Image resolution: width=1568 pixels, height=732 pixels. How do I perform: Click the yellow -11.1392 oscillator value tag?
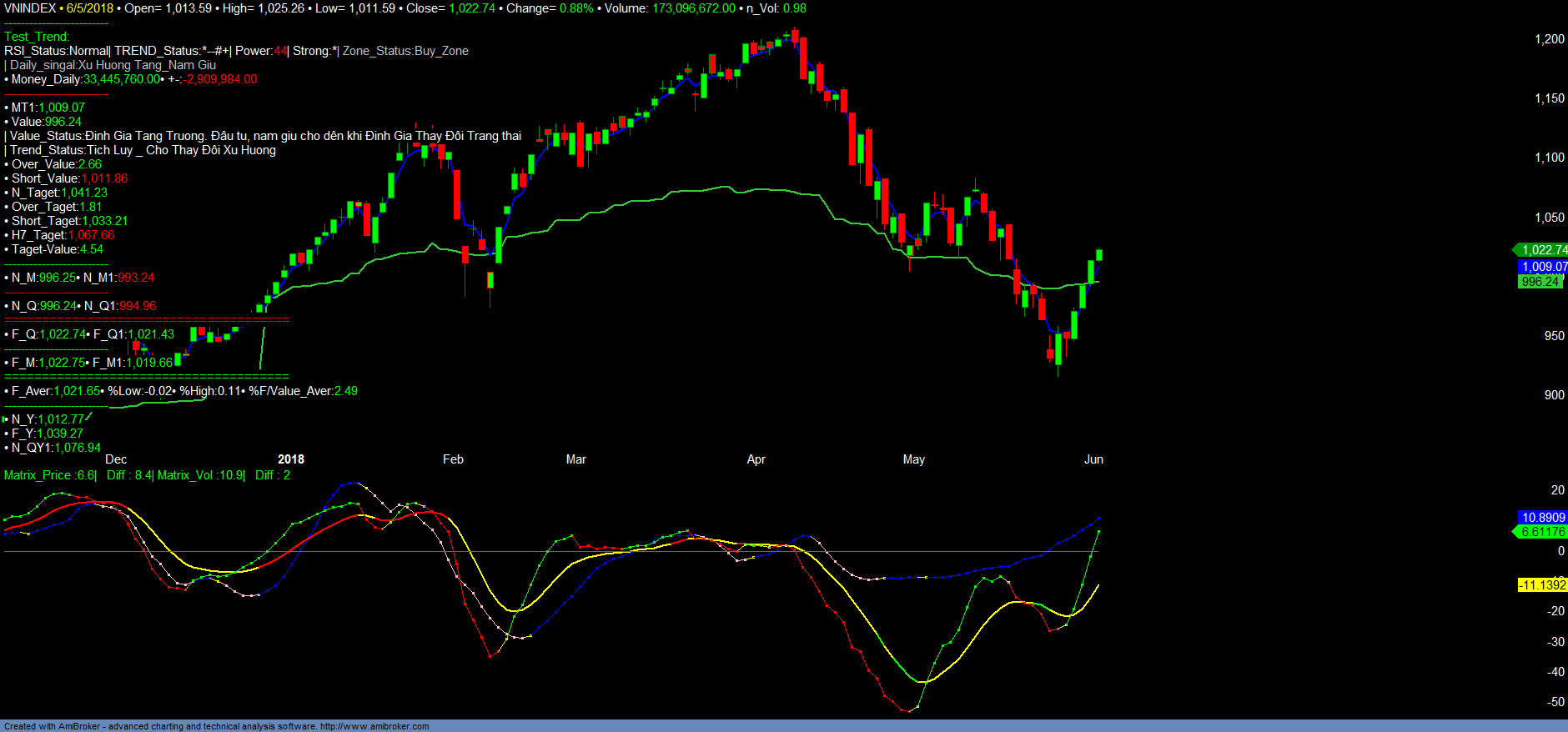point(1542,585)
